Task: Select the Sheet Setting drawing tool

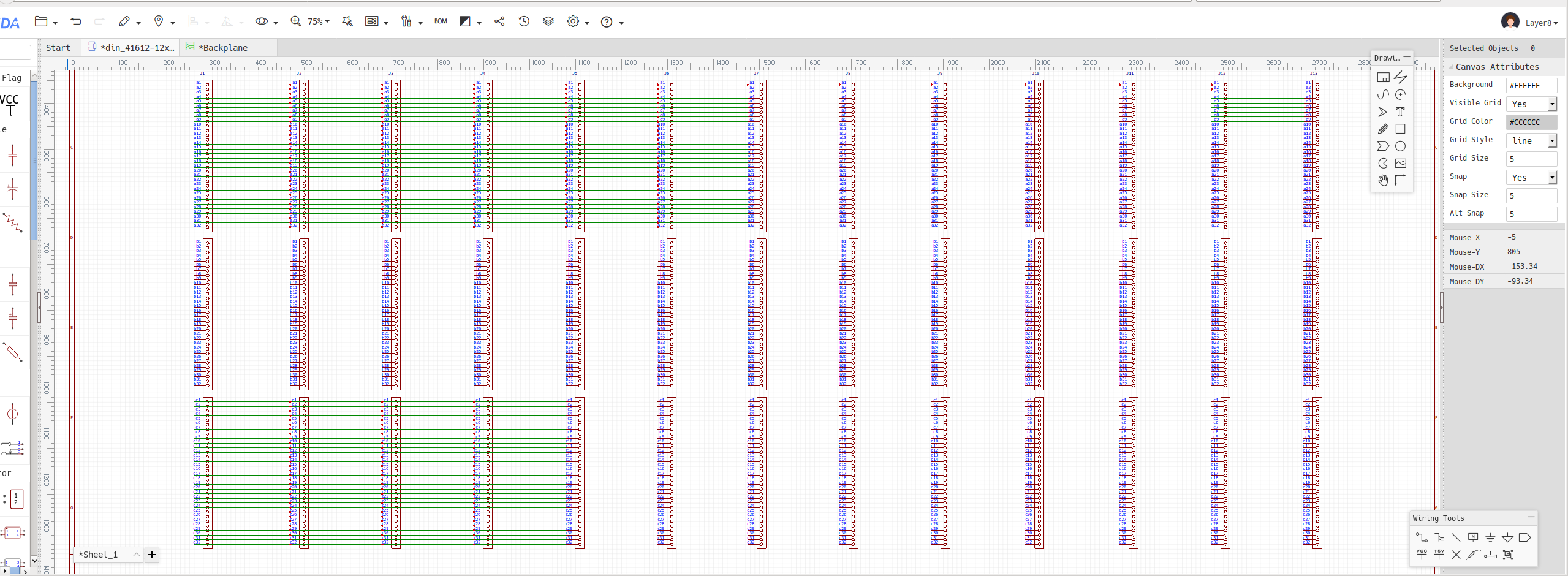Action: [x=1383, y=77]
